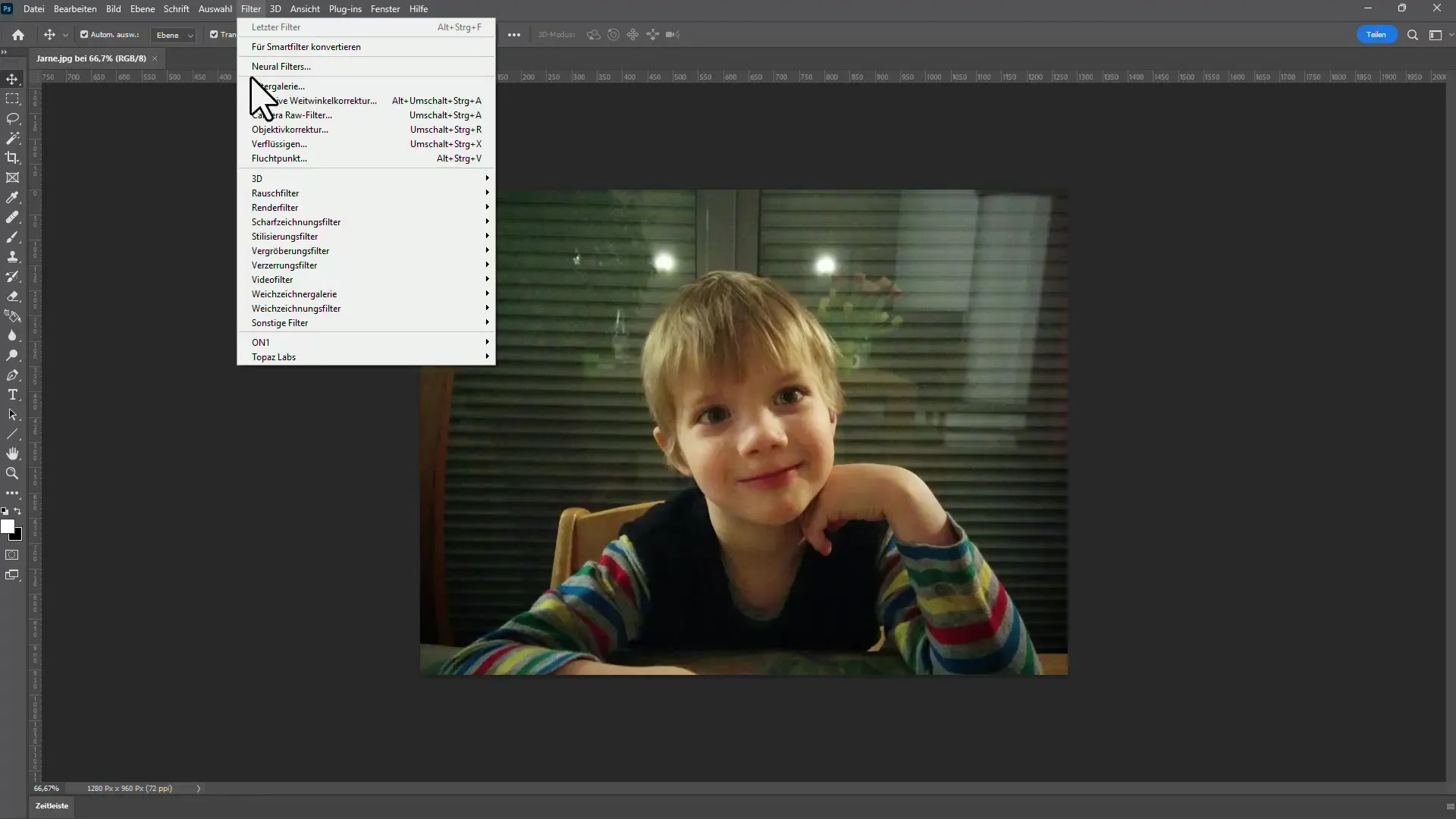Select the Crop tool
Image resolution: width=1456 pixels, height=819 pixels.
pos(12,158)
